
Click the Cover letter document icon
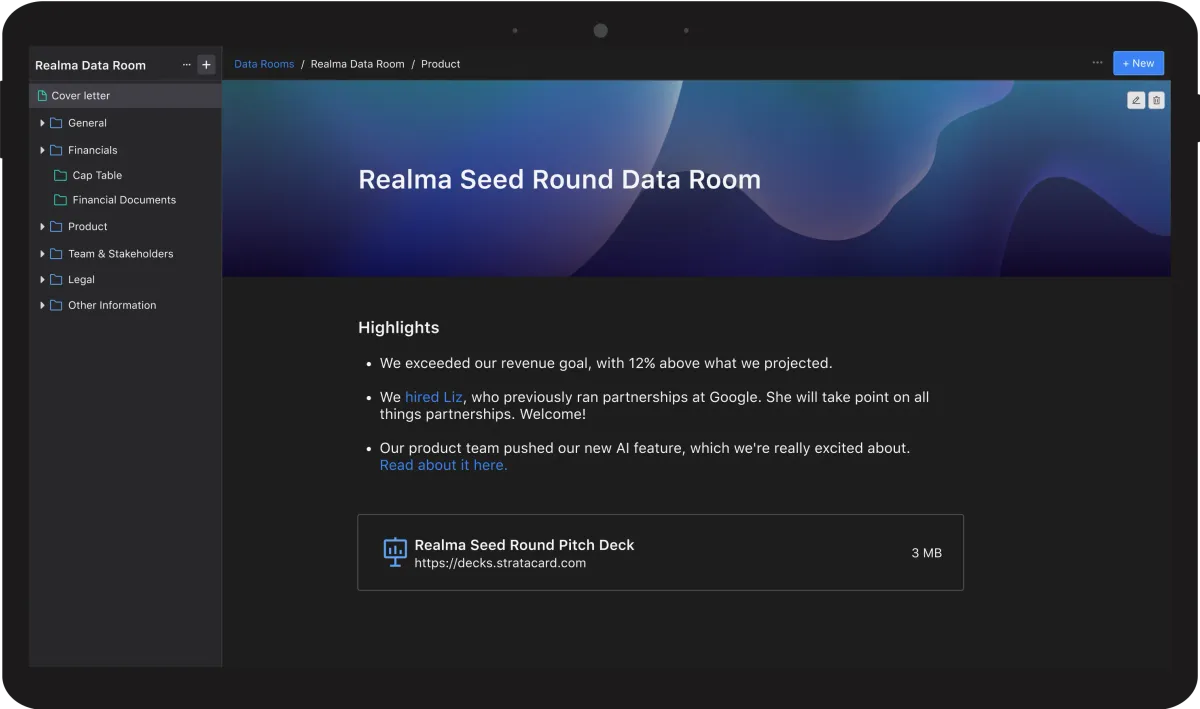pyautogui.click(x=40, y=95)
